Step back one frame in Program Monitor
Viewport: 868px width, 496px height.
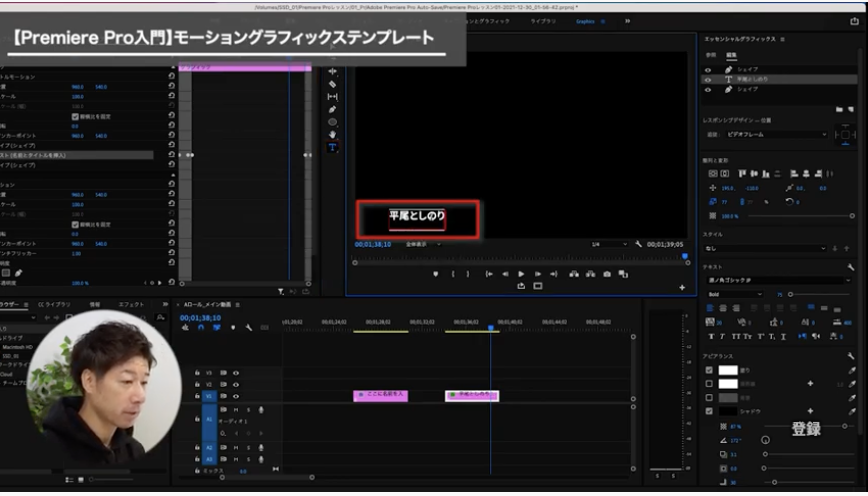point(505,274)
